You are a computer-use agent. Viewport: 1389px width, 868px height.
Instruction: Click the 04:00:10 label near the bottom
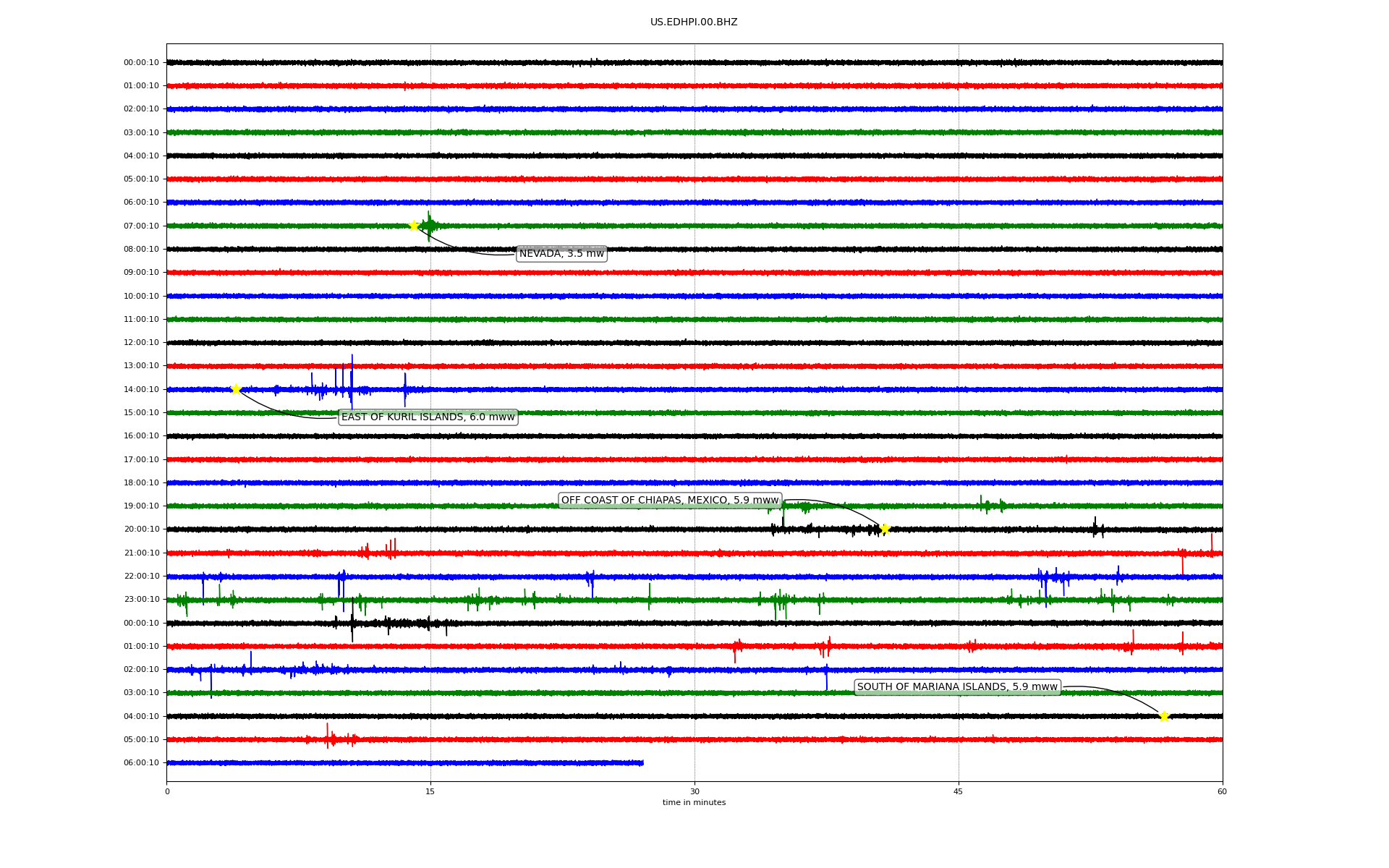141,717
